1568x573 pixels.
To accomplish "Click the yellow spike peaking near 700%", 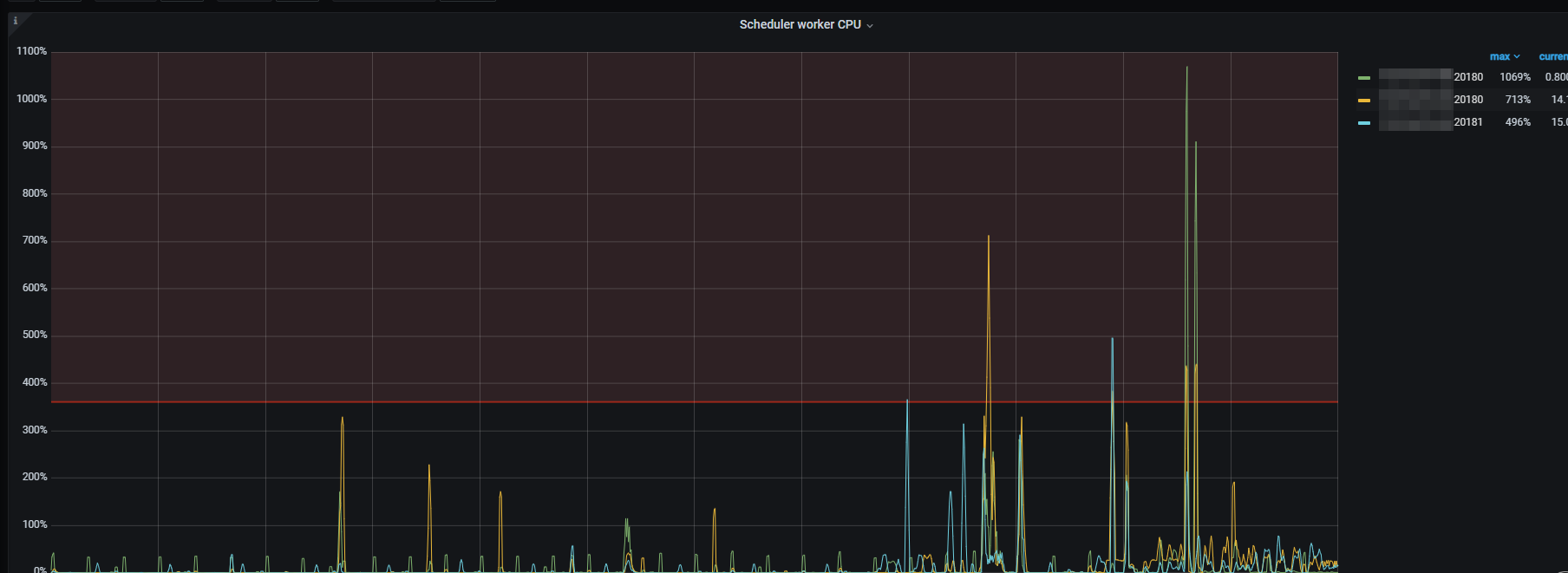I will pyautogui.click(x=988, y=240).
